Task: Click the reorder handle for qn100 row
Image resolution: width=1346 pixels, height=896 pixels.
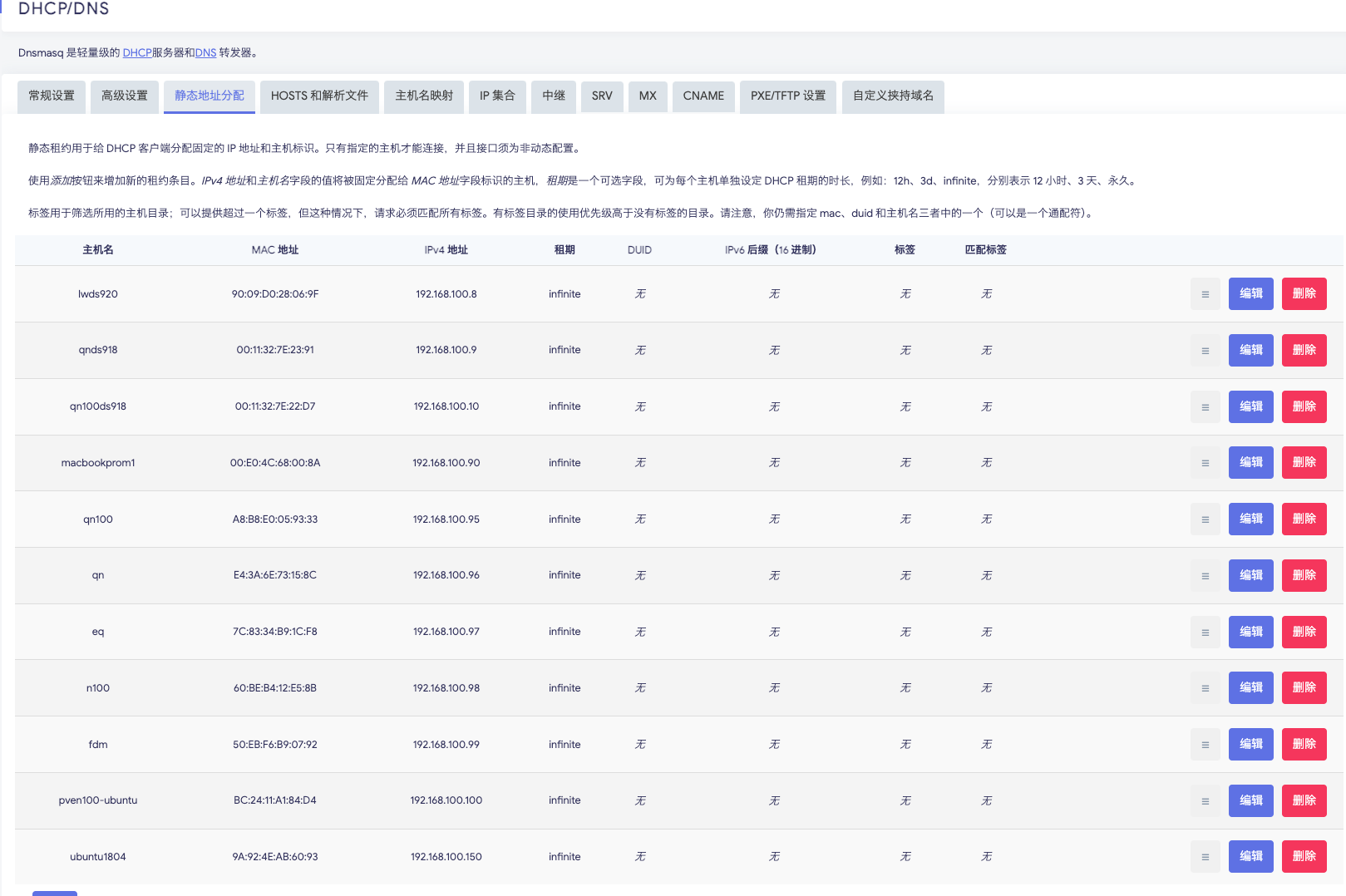Action: coord(1205,519)
